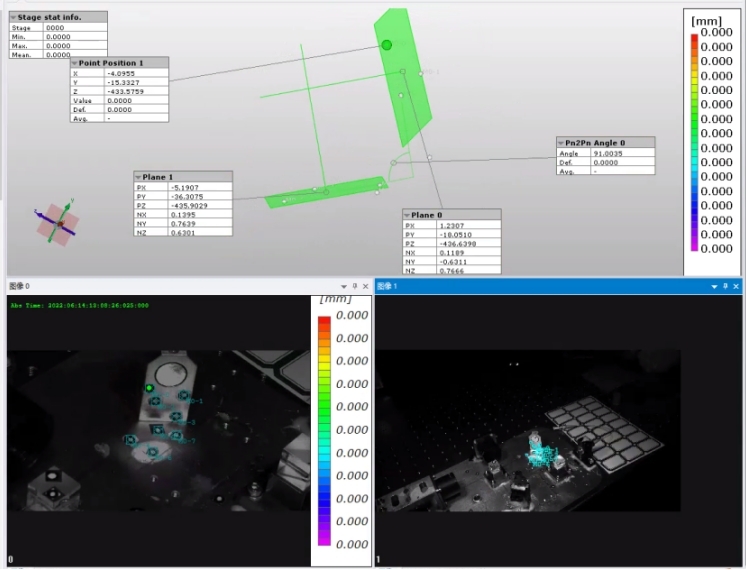
Task: Close the 图像 1 panel
Action: point(736,286)
